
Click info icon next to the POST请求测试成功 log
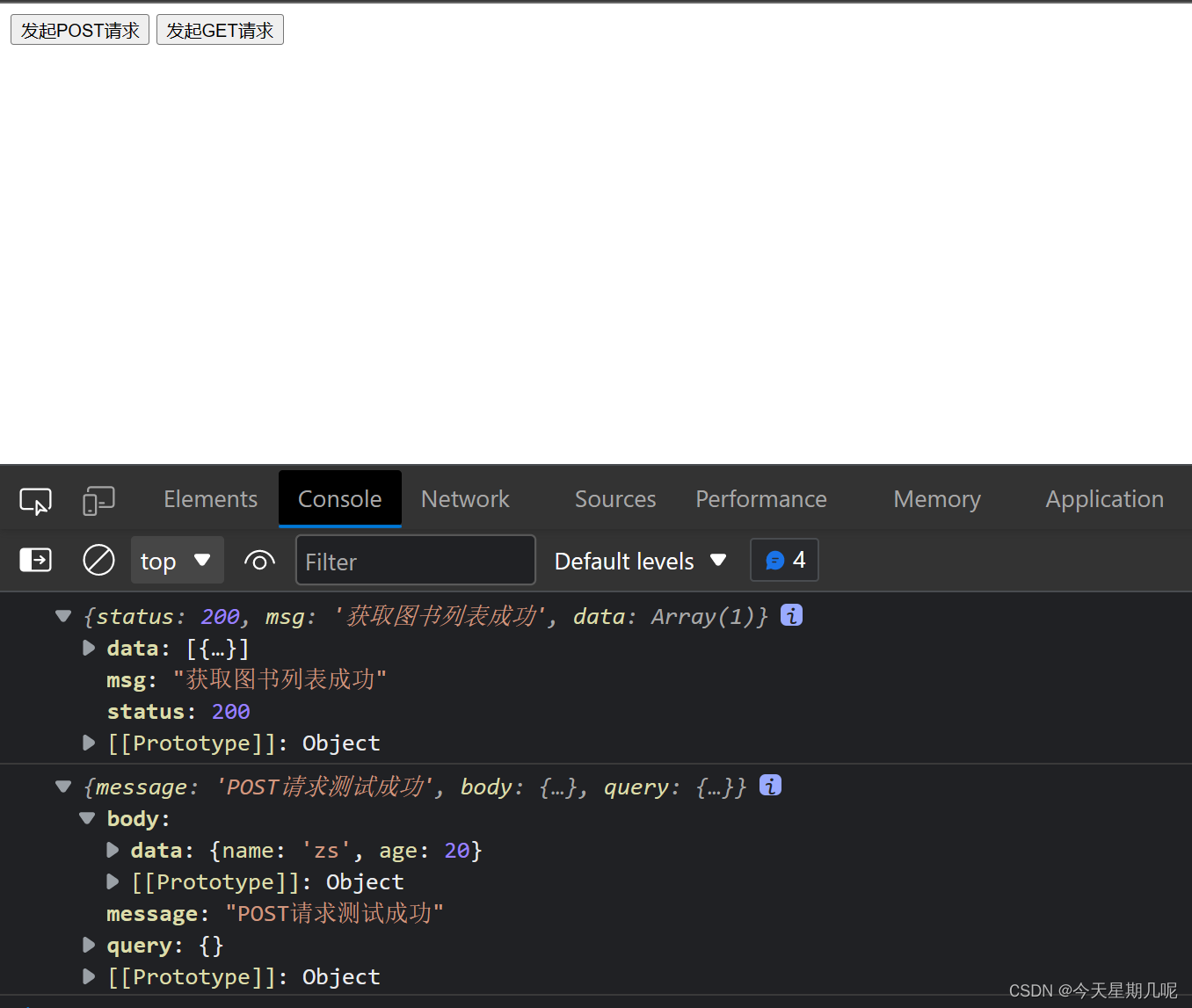[x=770, y=786]
